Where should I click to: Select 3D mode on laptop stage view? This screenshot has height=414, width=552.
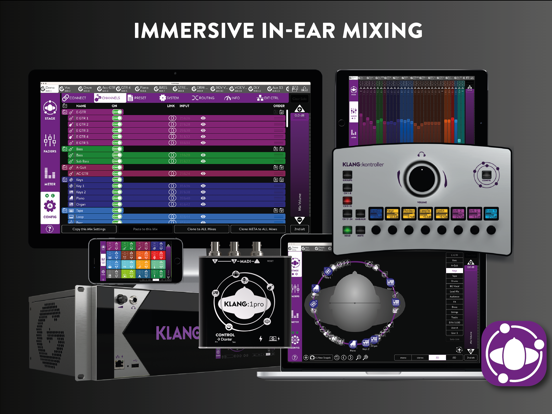click(x=437, y=357)
